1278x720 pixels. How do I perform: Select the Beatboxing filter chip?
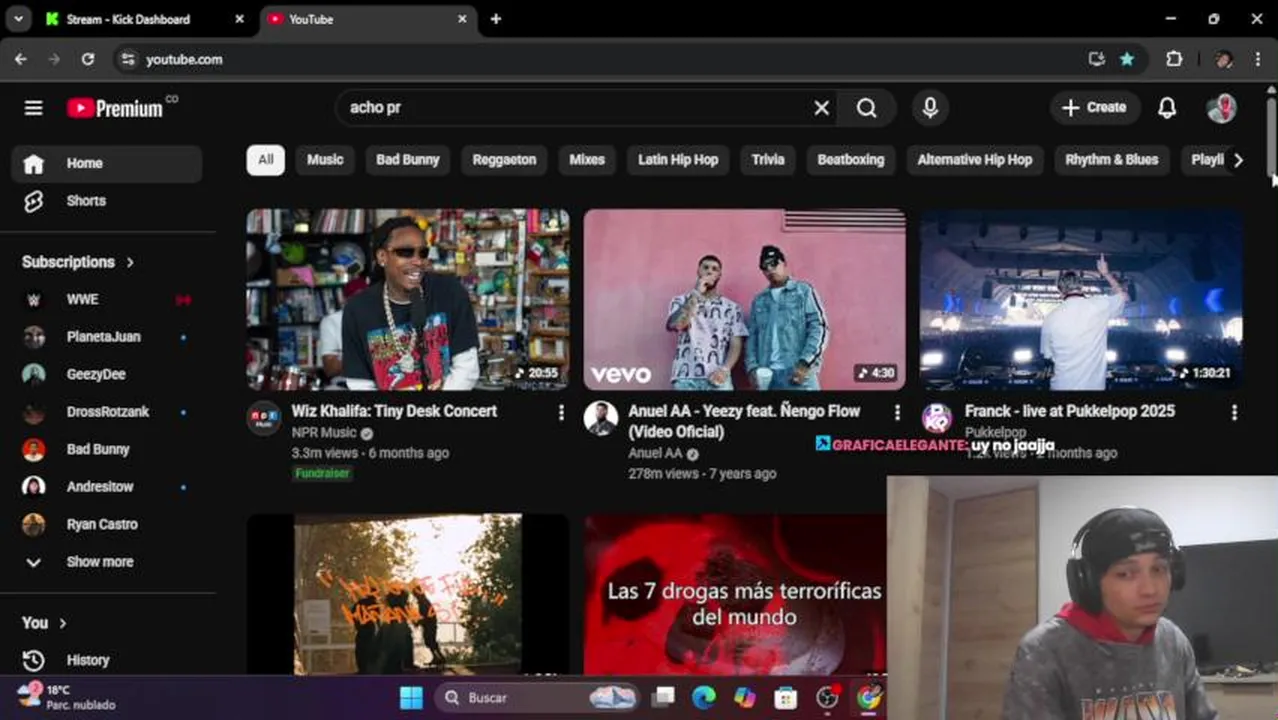point(851,160)
